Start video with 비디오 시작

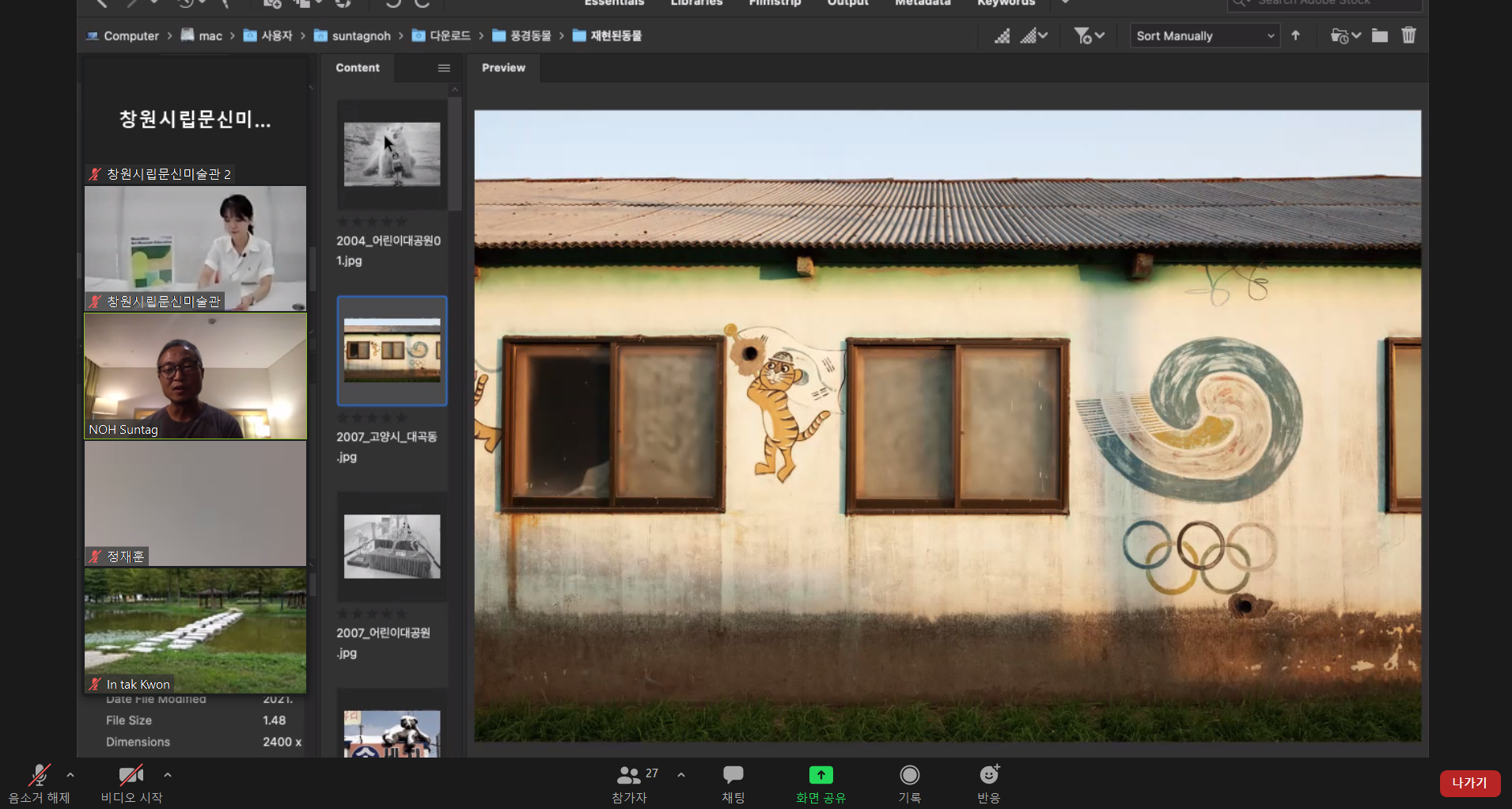(131, 784)
